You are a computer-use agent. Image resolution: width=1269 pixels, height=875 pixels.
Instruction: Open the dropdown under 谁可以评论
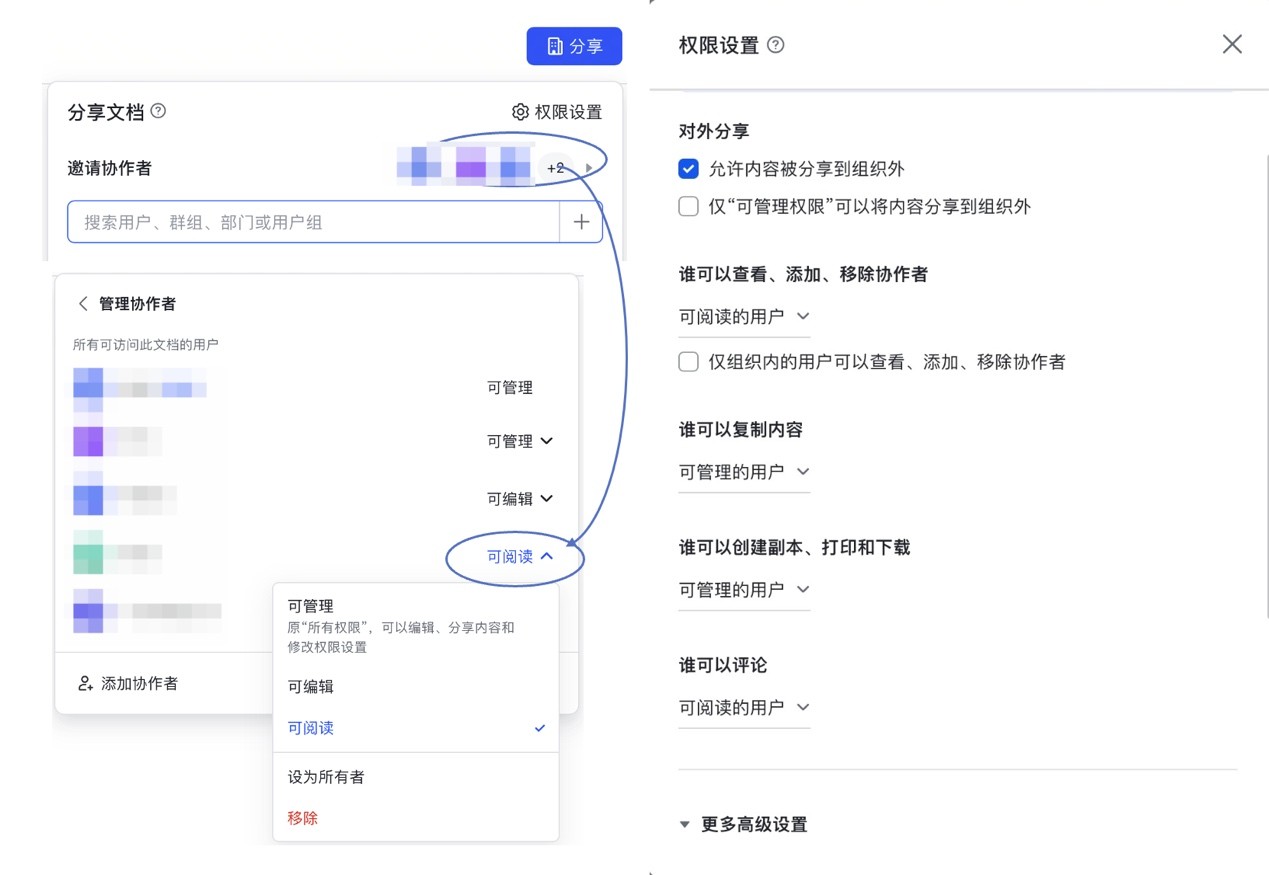(744, 708)
